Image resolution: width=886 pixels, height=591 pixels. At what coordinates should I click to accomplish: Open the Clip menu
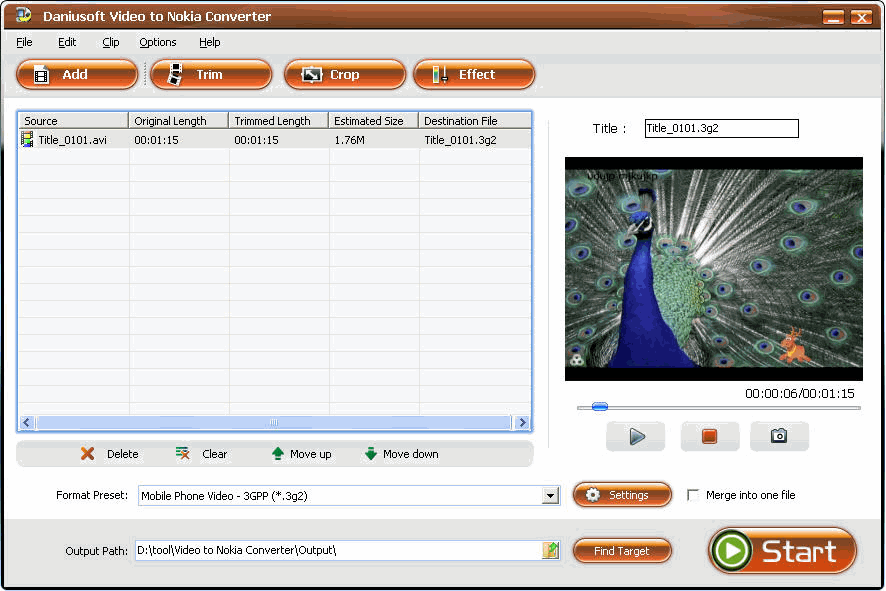pyautogui.click(x=110, y=42)
